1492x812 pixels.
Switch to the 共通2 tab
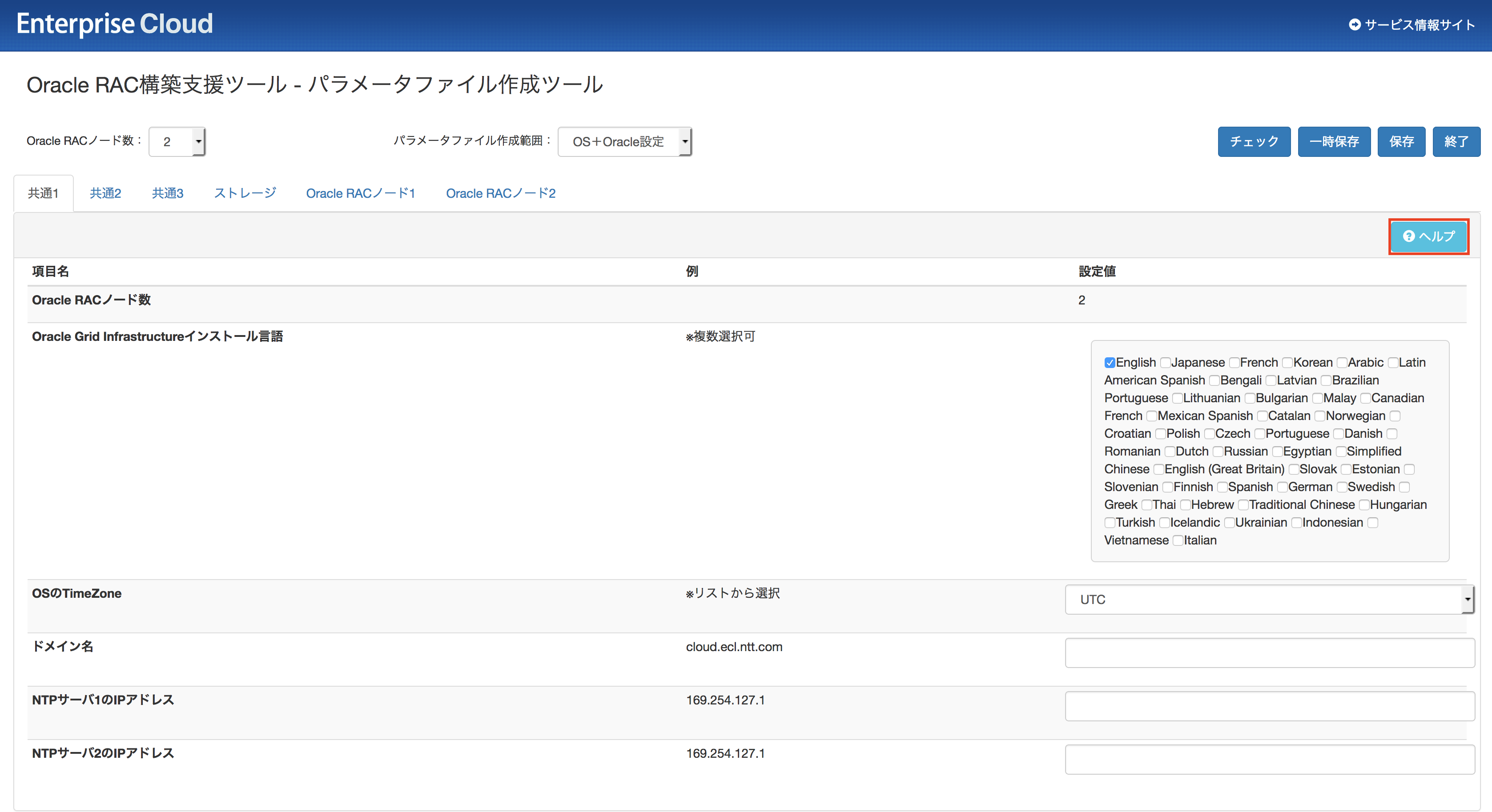(105, 193)
